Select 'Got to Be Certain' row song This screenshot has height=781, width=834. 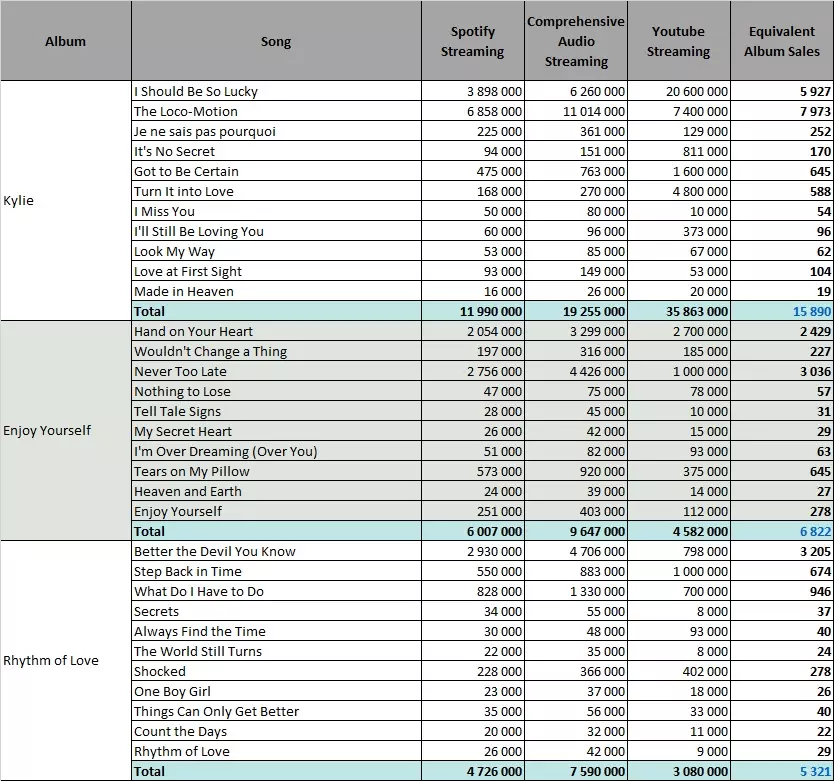276,171
